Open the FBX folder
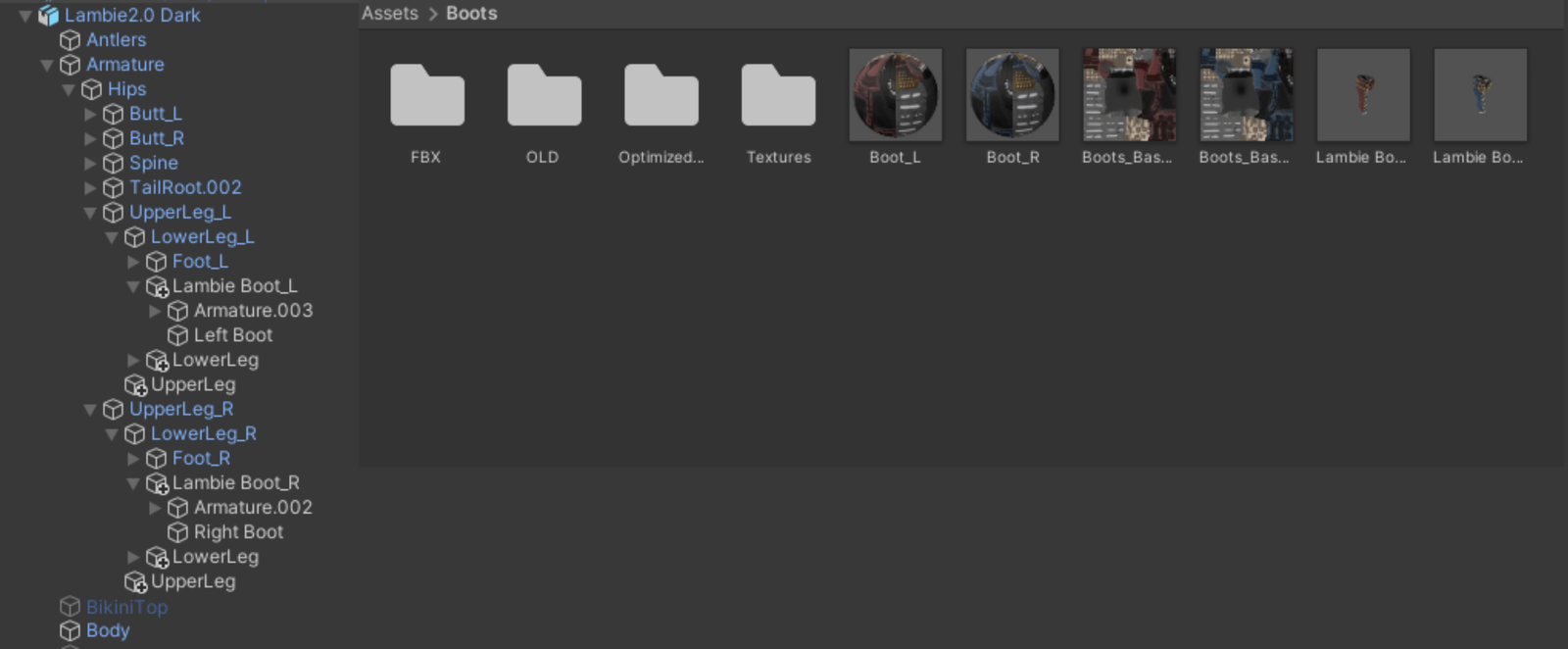Image resolution: width=1568 pixels, height=649 pixels. pyautogui.click(x=426, y=96)
